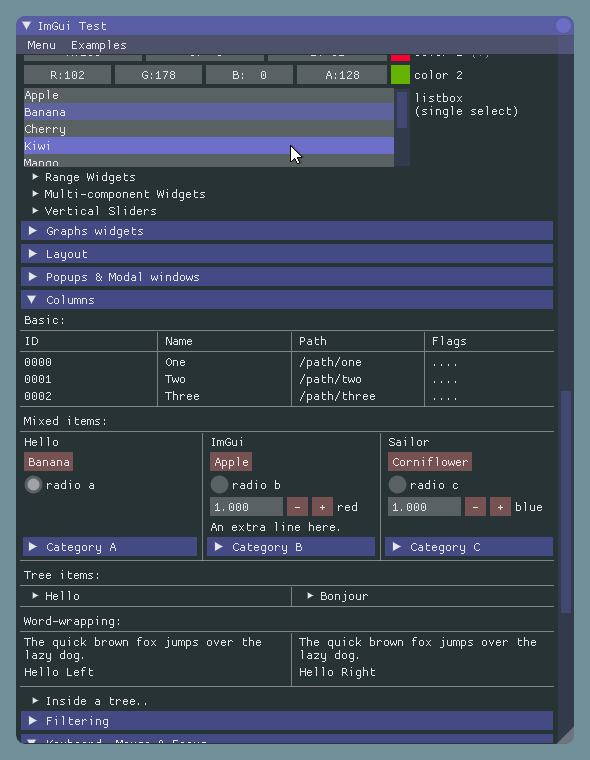Click the R:102 color field
The image size is (590, 760).
[x=67, y=75]
